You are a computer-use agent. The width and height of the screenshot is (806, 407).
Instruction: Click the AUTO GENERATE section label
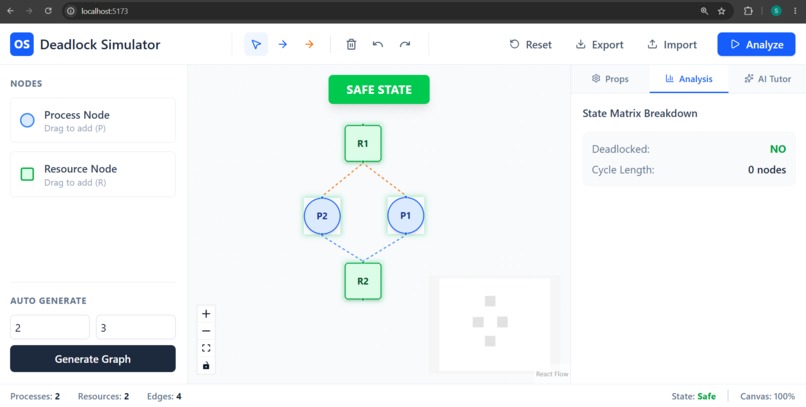click(48, 301)
